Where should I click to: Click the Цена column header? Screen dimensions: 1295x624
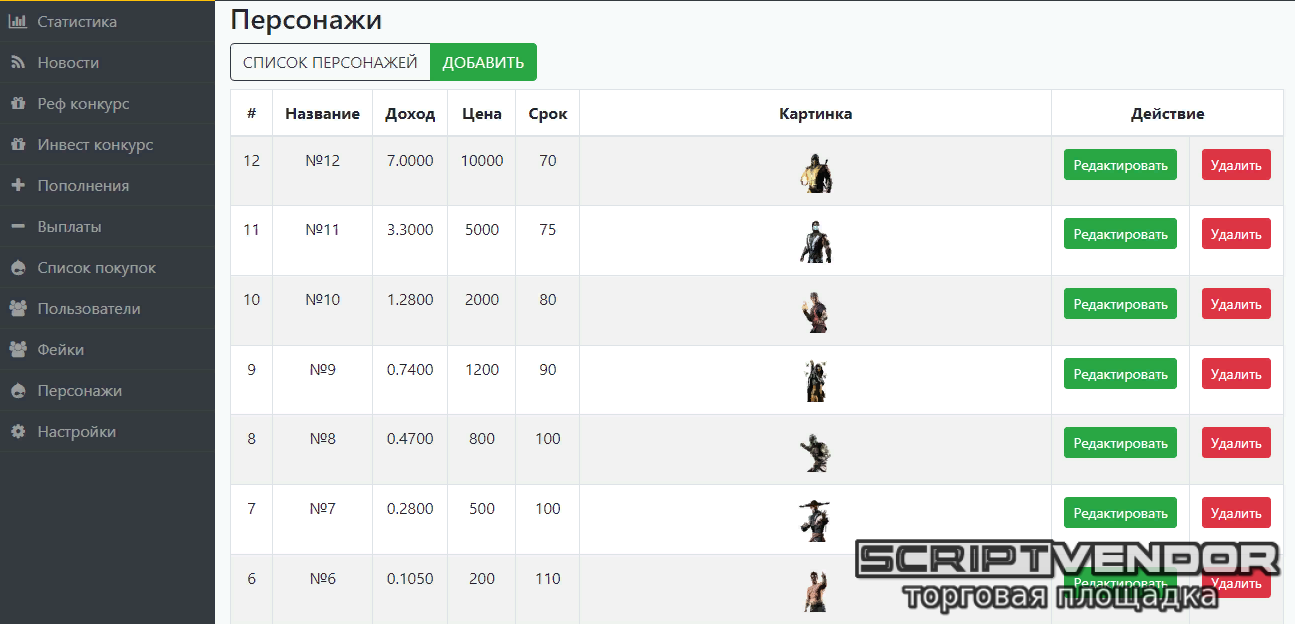coord(482,114)
